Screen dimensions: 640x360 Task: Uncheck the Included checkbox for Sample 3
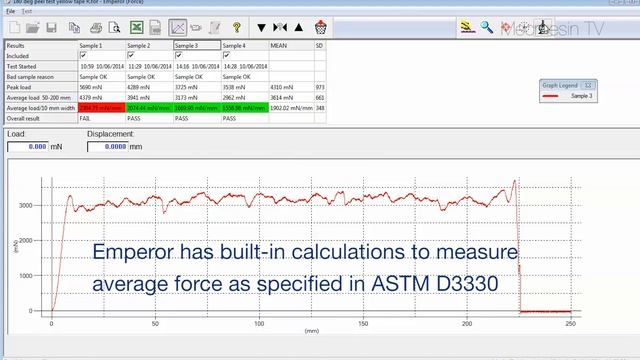pyautogui.click(x=179, y=55)
